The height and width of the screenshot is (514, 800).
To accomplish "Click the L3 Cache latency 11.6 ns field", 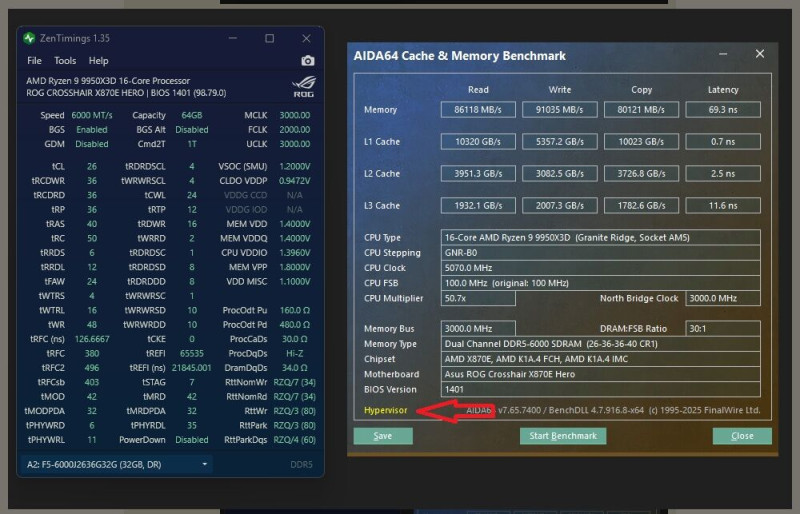I will click(x=723, y=206).
